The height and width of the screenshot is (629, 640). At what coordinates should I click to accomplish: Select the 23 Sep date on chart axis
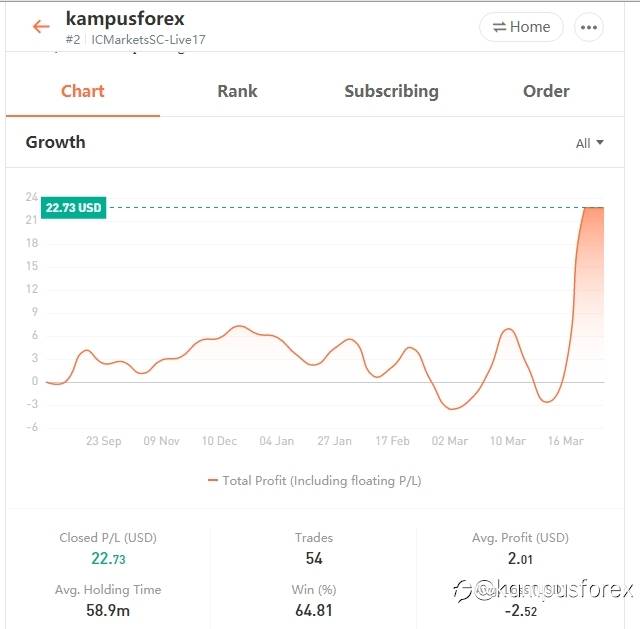pyautogui.click(x=104, y=441)
